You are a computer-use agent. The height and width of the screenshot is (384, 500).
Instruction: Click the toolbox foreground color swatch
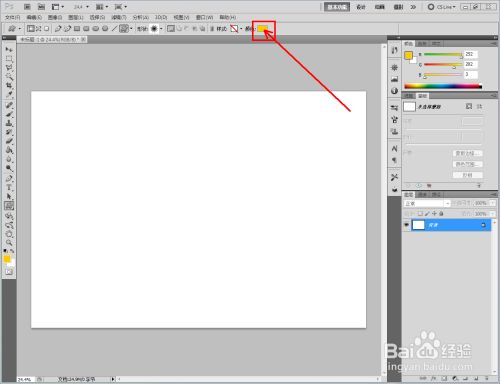pos(7,259)
